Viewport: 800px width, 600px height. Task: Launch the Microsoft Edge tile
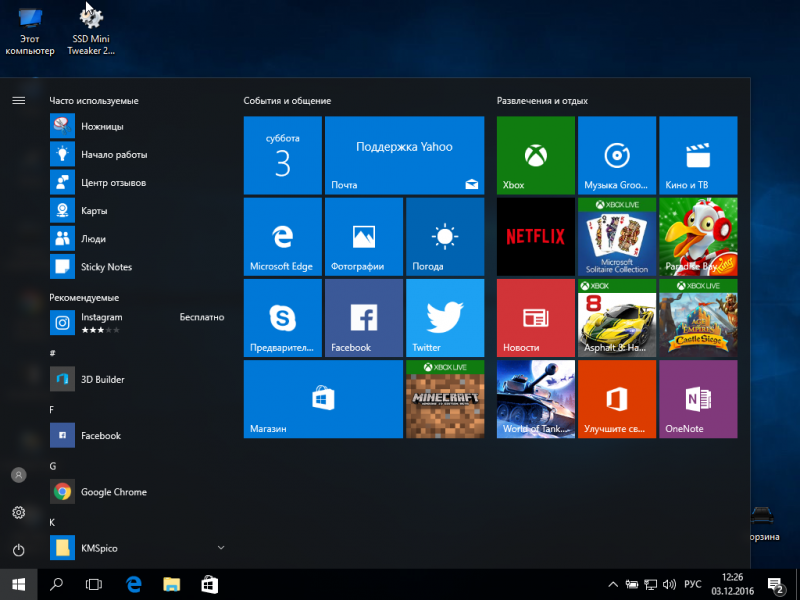click(x=283, y=237)
